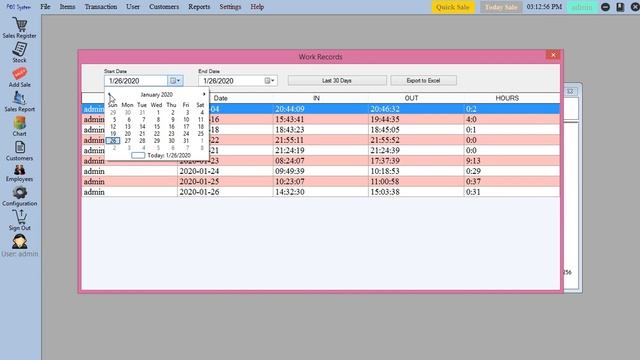The height and width of the screenshot is (360, 640).
Task: Open the Sales Register icon
Action: (x=19, y=25)
